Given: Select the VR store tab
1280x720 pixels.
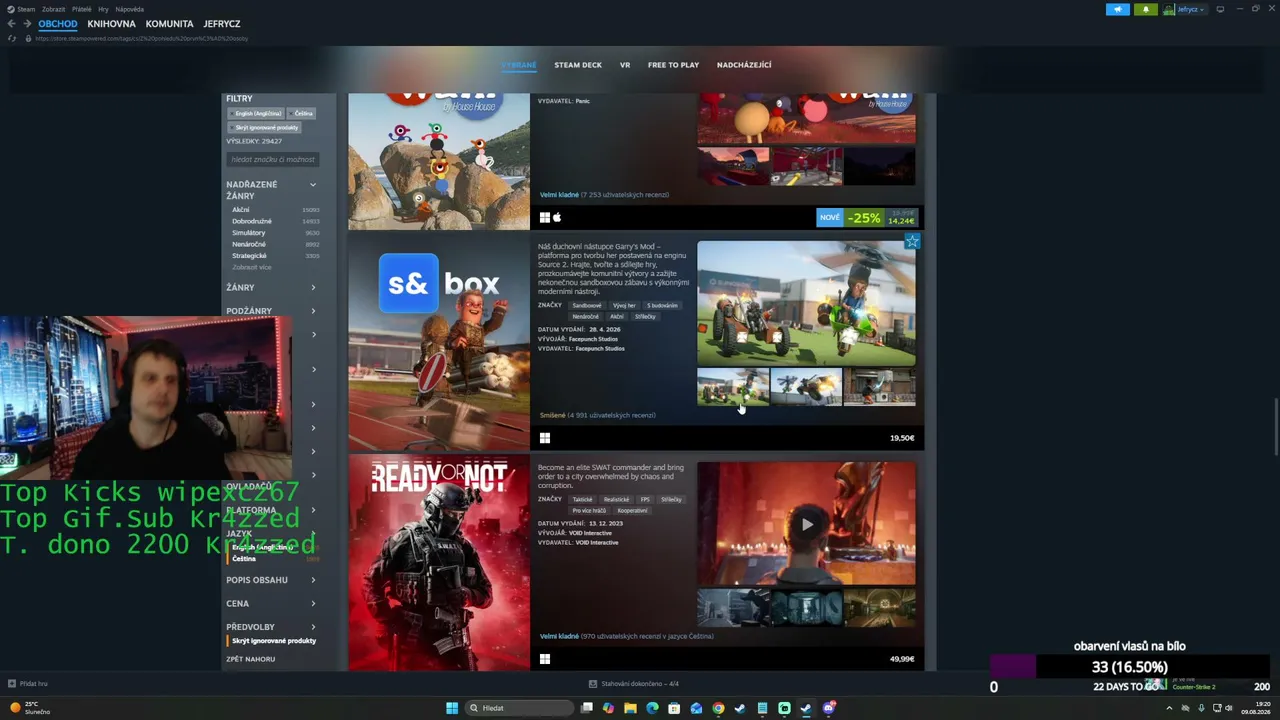Looking at the screenshot, I should (625, 65).
